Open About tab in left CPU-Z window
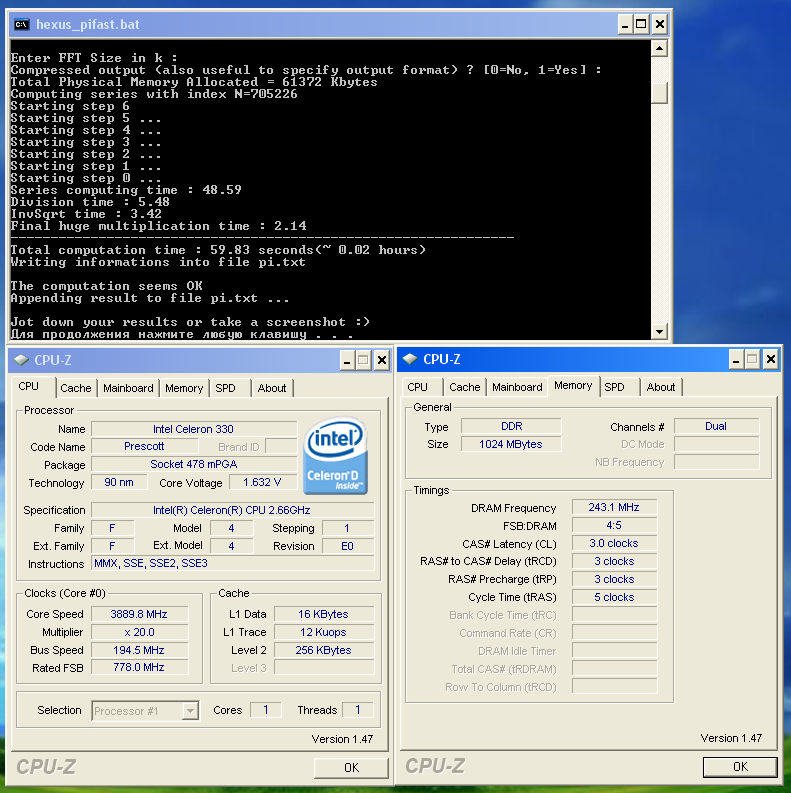The height and width of the screenshot is (793, 791). [x=272, y=388]
